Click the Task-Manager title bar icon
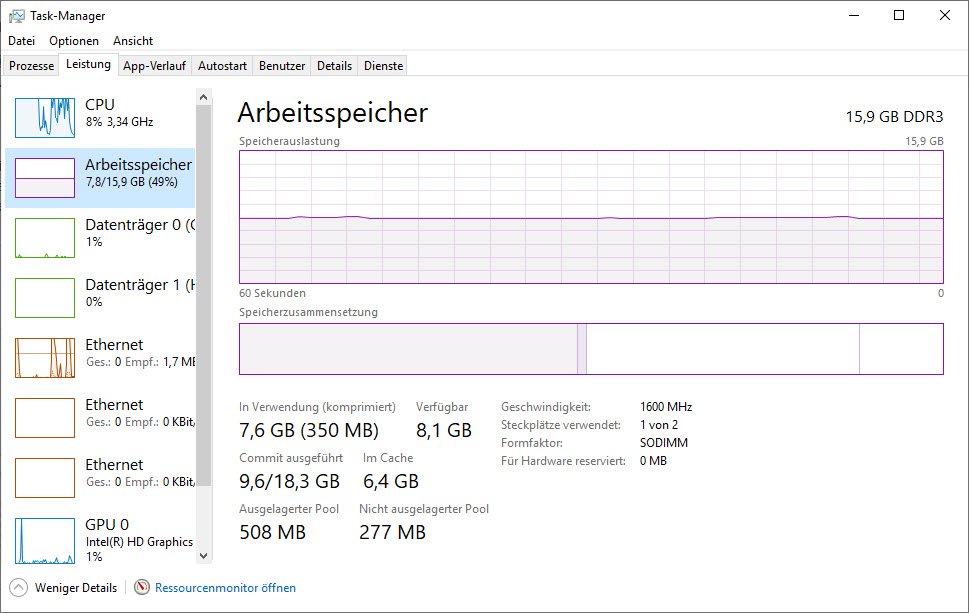The height and width of the screenshot is (613, 969). pos(17,16)
